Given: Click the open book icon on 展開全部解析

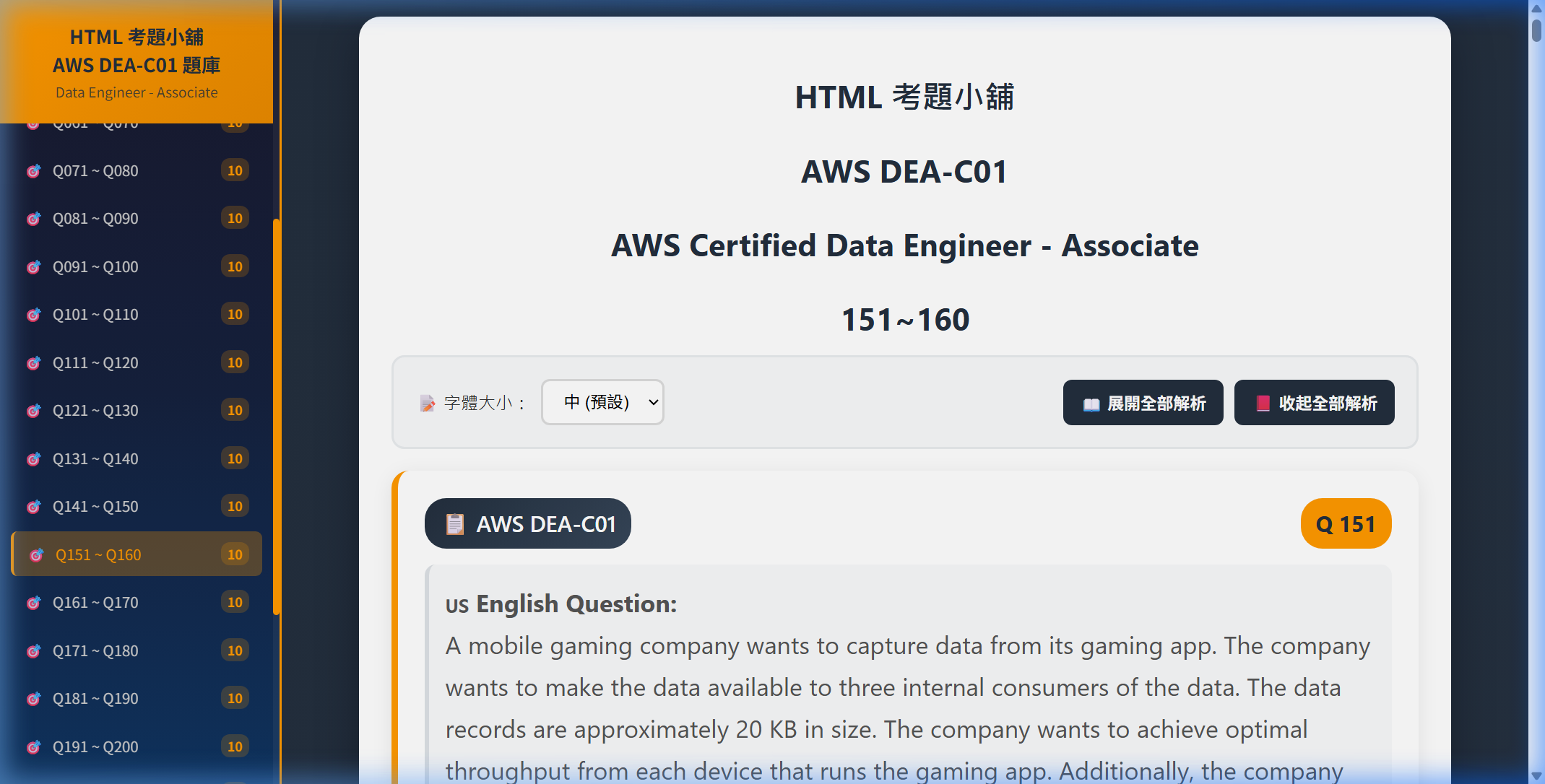Looking at the screenshot, I should pyautogui.click(x=1091, y=404).
